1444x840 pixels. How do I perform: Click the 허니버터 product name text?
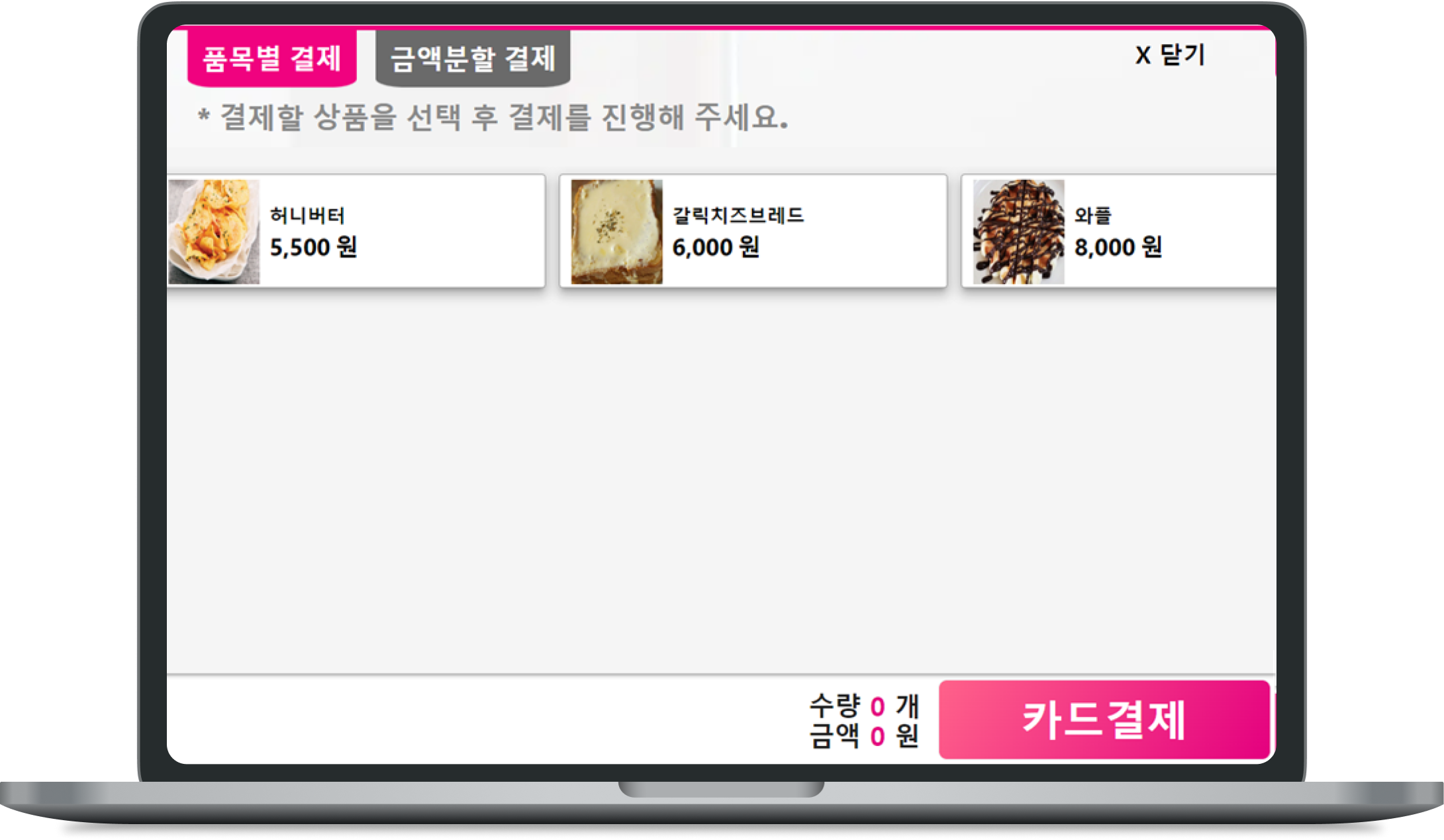(x=307, y=215)
